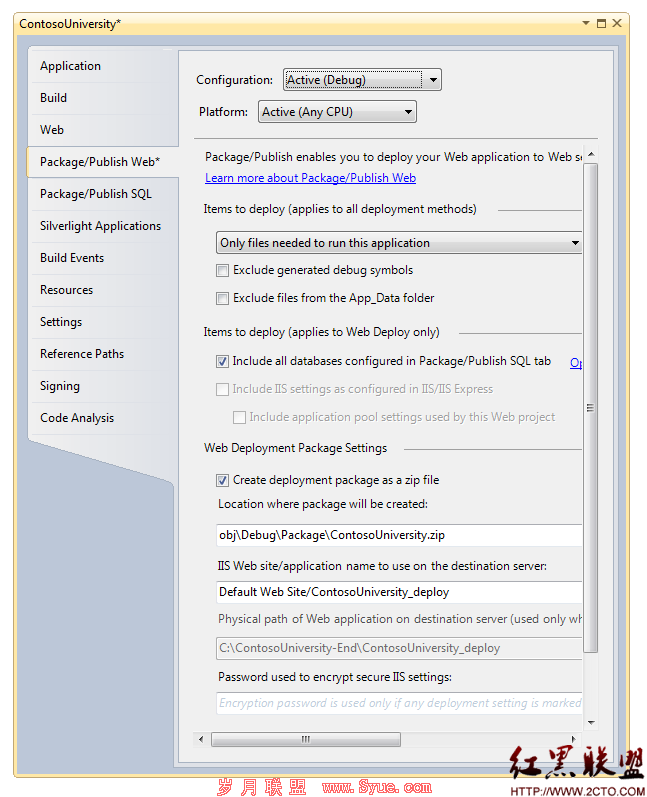This screenshot has height=797, width=647.
Task: Click the physical path input field
Action: (x=399, y=648)
